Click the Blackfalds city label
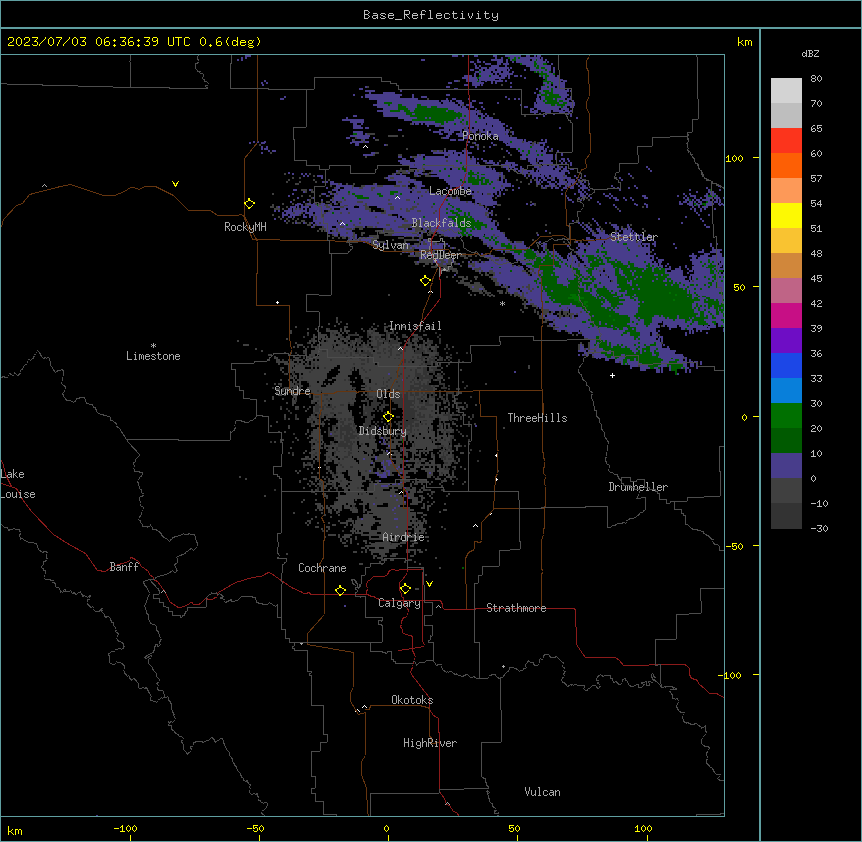Image resolution: width=862 pixels, height=842 pixels. 441,223
